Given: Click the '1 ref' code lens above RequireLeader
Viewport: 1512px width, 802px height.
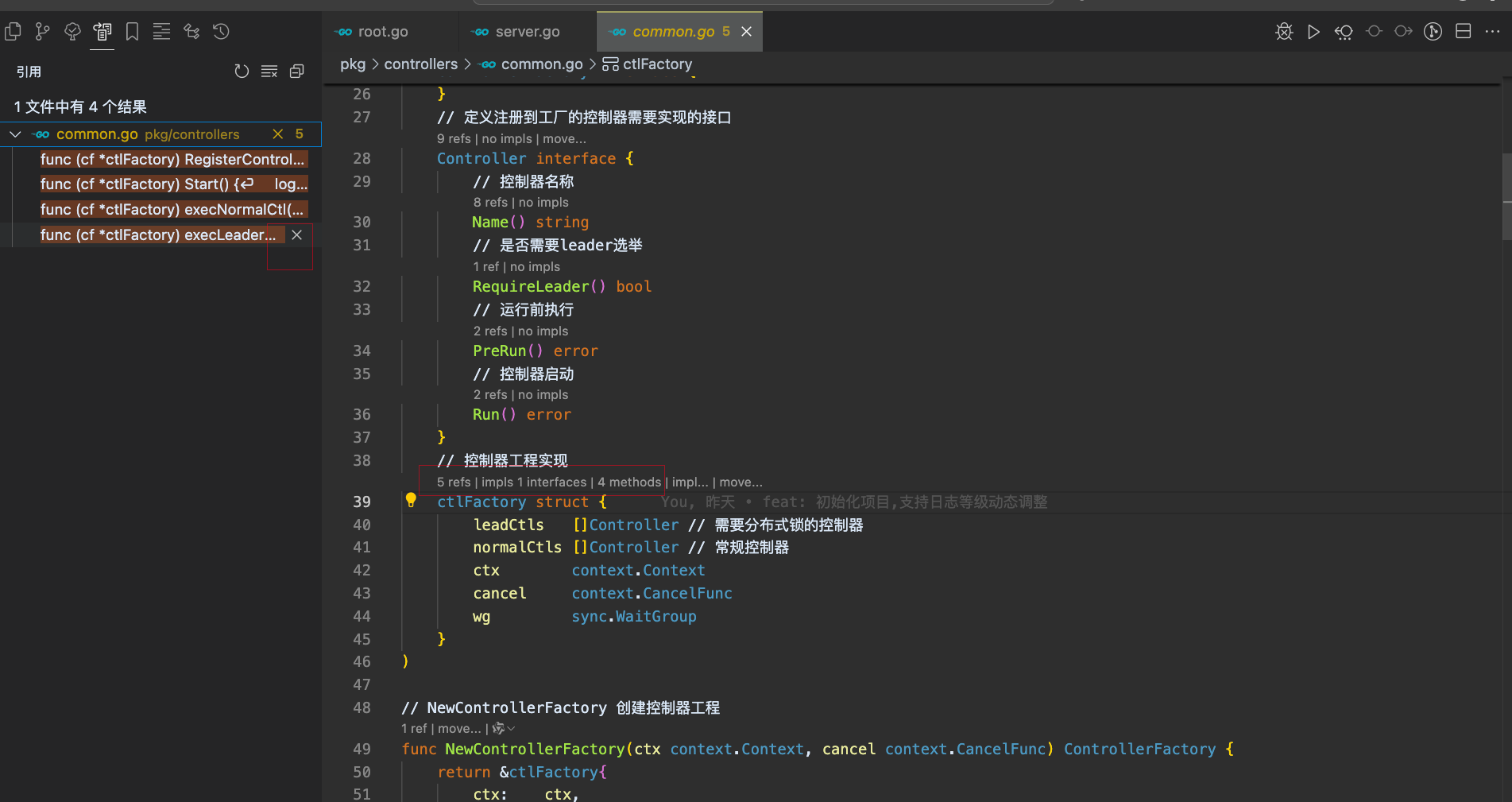Looking at the screenshot, I should click(485, 267).
